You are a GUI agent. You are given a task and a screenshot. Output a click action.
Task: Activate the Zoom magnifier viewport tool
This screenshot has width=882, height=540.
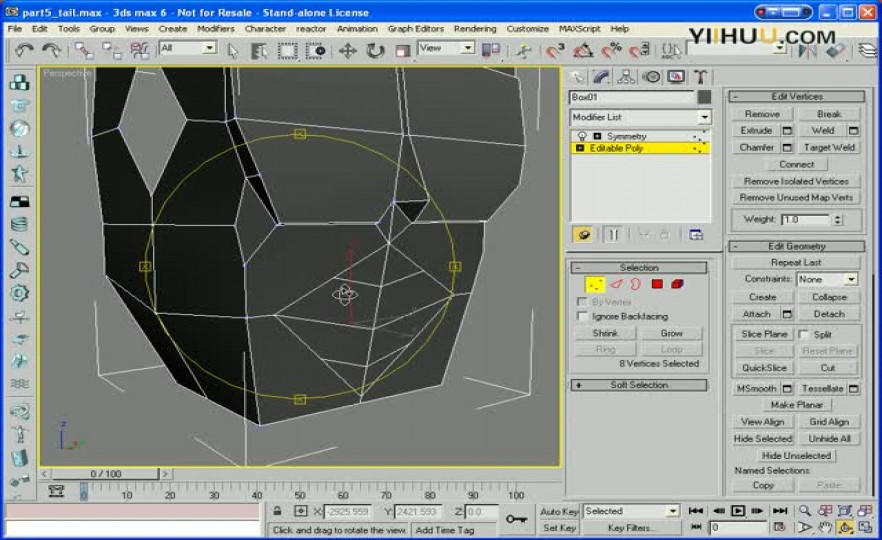pyautogui.click(x=805, y=511)
